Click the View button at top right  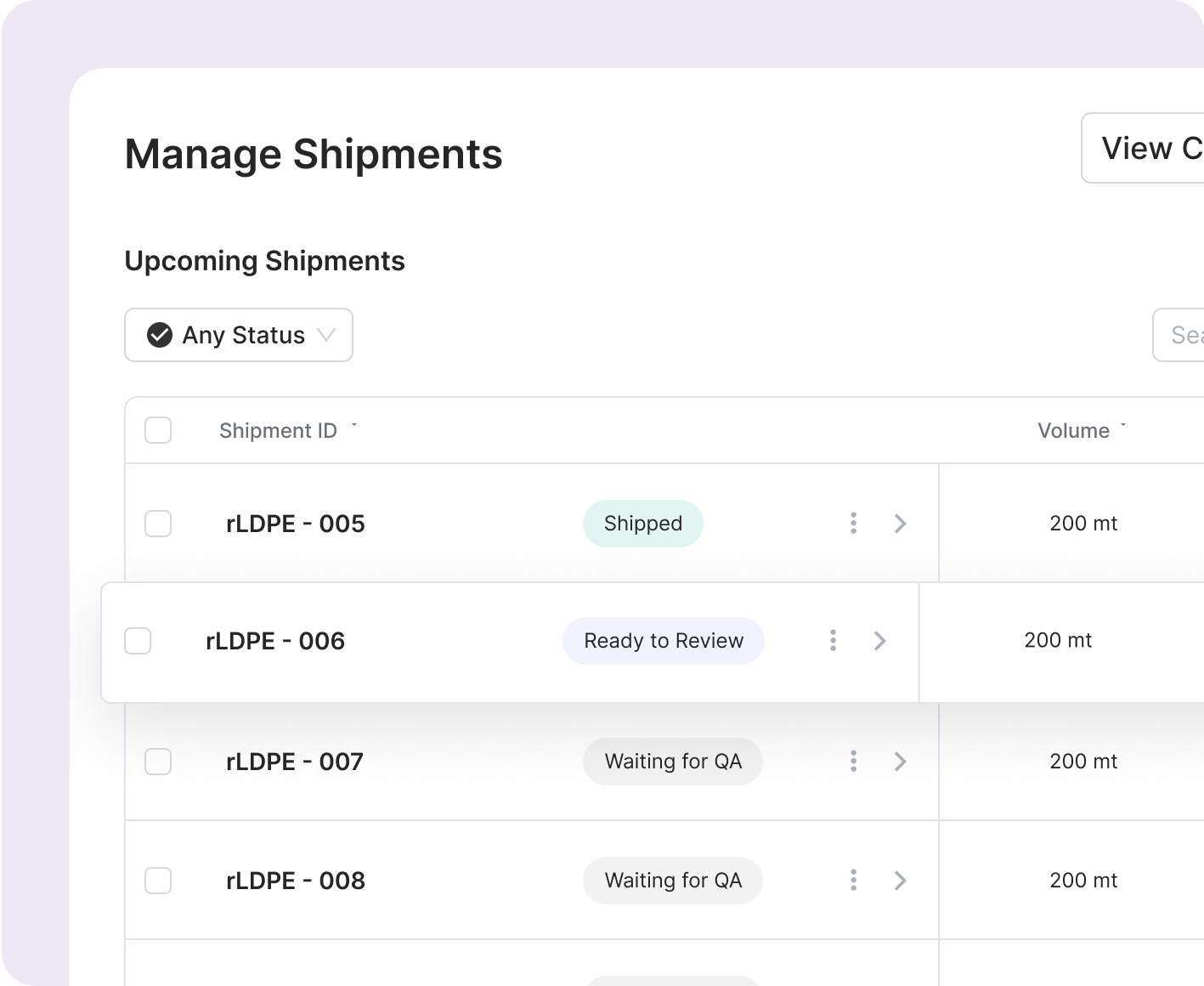coord(1142,148)
